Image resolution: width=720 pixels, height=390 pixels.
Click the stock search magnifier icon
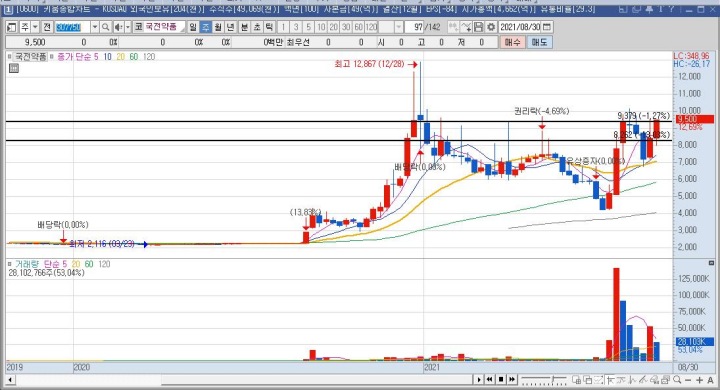point(106,27)
